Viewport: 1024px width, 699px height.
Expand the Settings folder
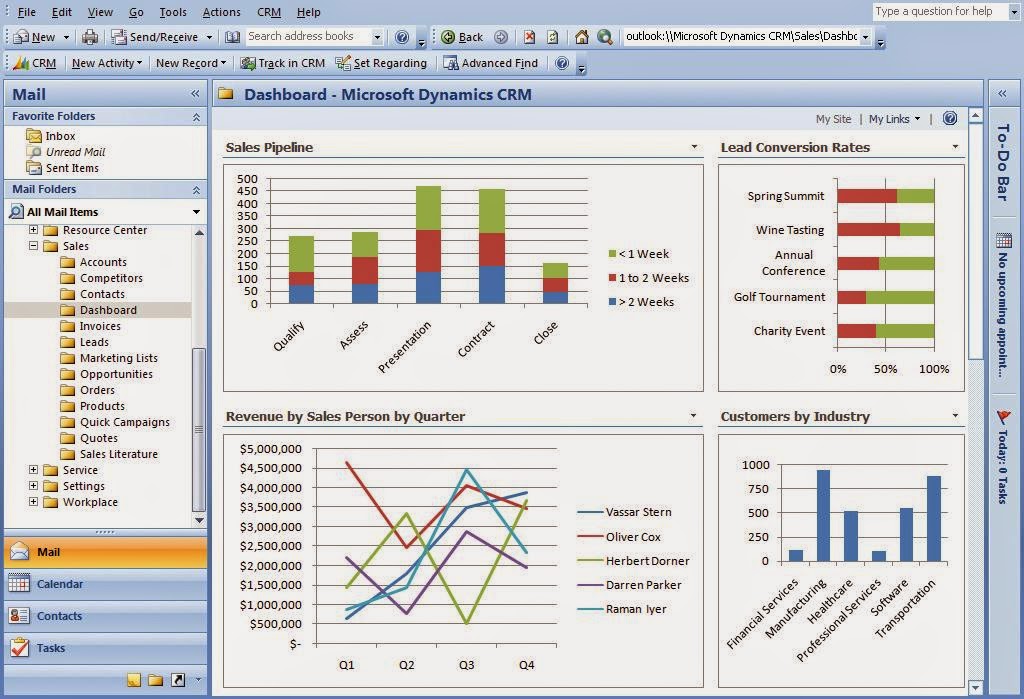[33, 485]
